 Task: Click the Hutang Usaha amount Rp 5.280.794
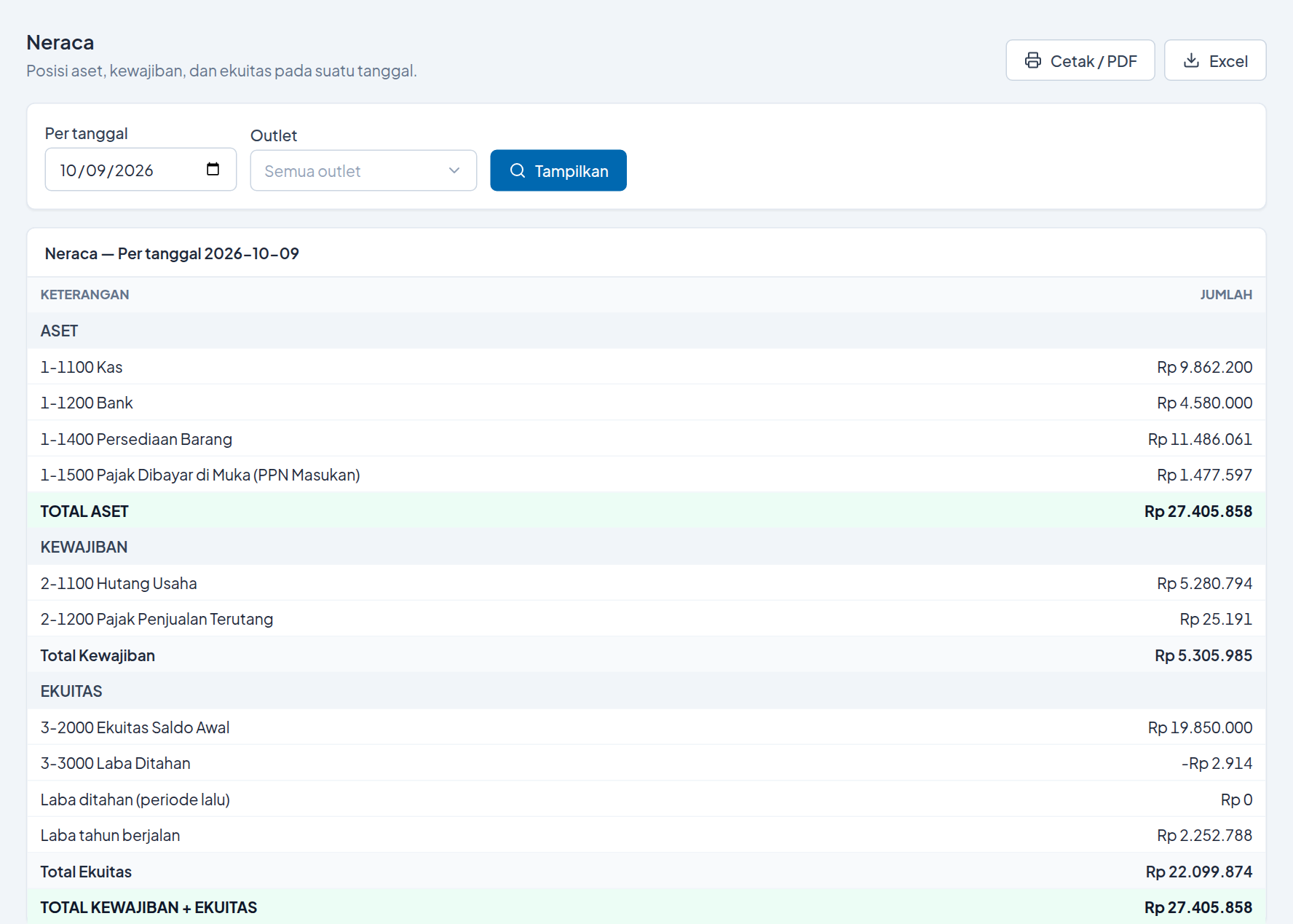[x=1204, y=583]
